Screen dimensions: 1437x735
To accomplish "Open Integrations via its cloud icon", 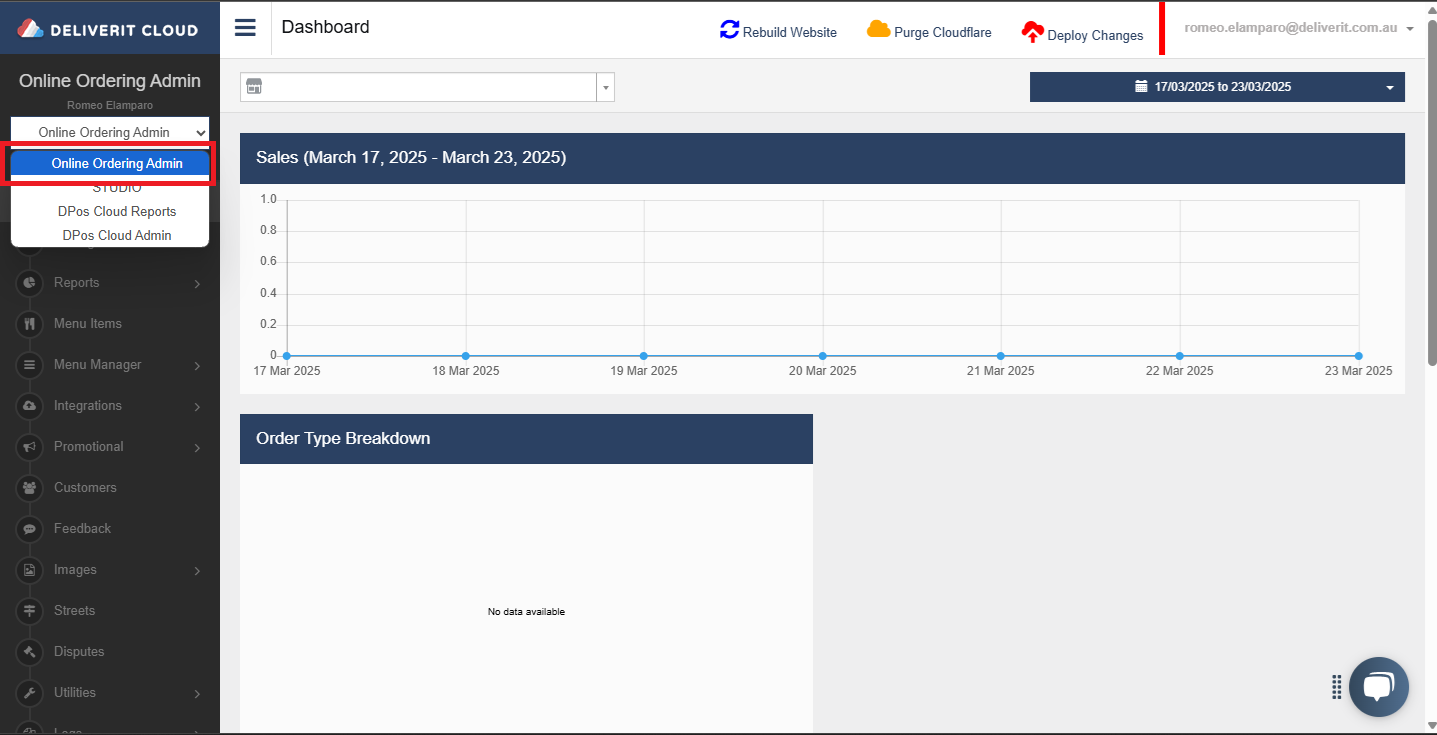I will [30, 406].
